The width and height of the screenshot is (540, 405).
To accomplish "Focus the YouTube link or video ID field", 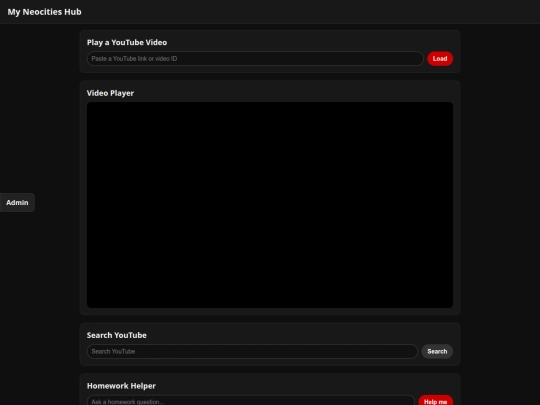I will [x=255, y=59].
